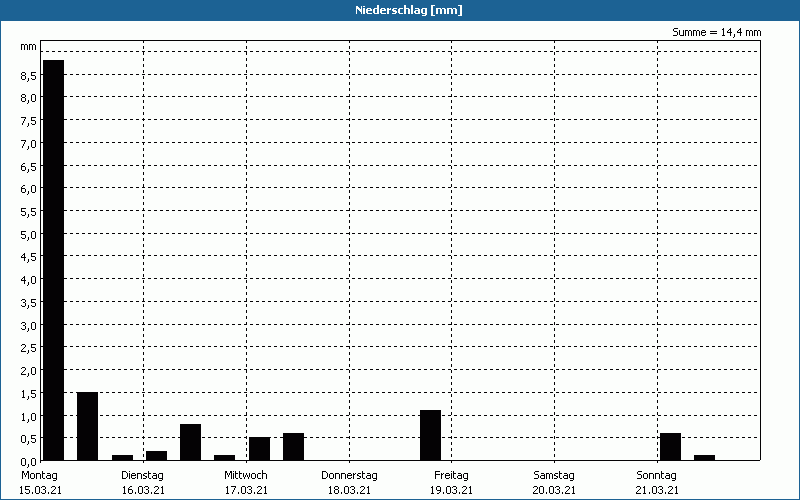This screenshot has height=500, width=800.
Task: Click the "Niederschlag [mm]" chart title
Action: click(x=409, y=10)
